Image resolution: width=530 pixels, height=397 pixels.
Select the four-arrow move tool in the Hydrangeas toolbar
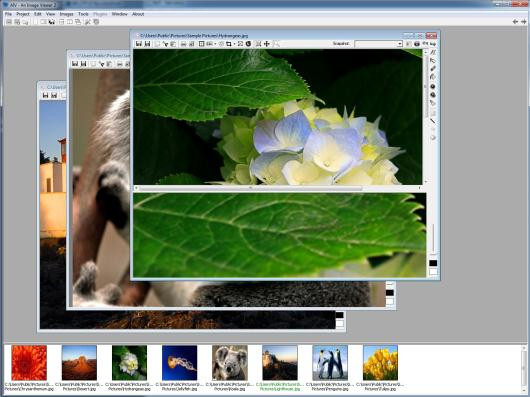pyautogui.click(x=267, y=44)
